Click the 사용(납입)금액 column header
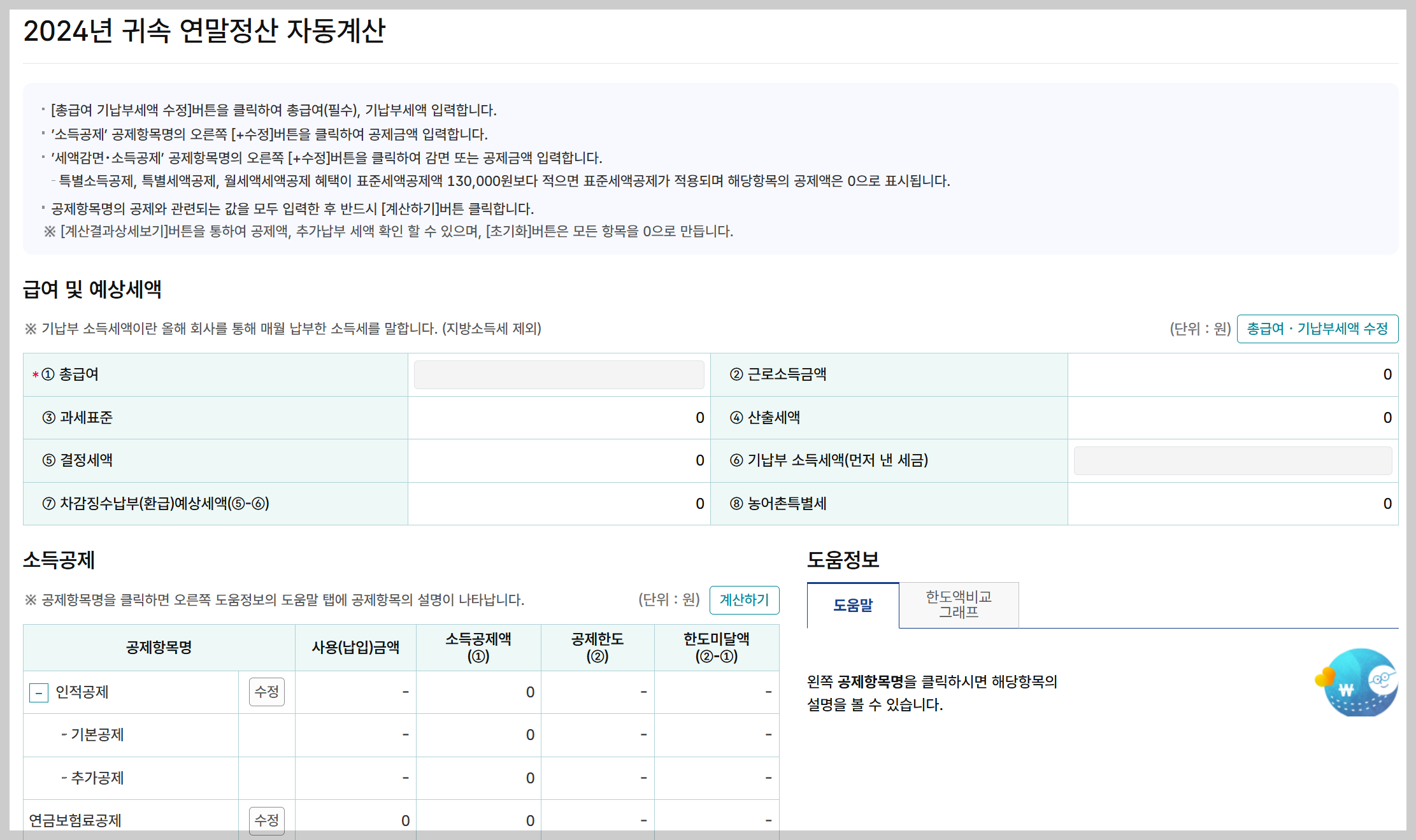1416x840 pixels. click(355, 648)
